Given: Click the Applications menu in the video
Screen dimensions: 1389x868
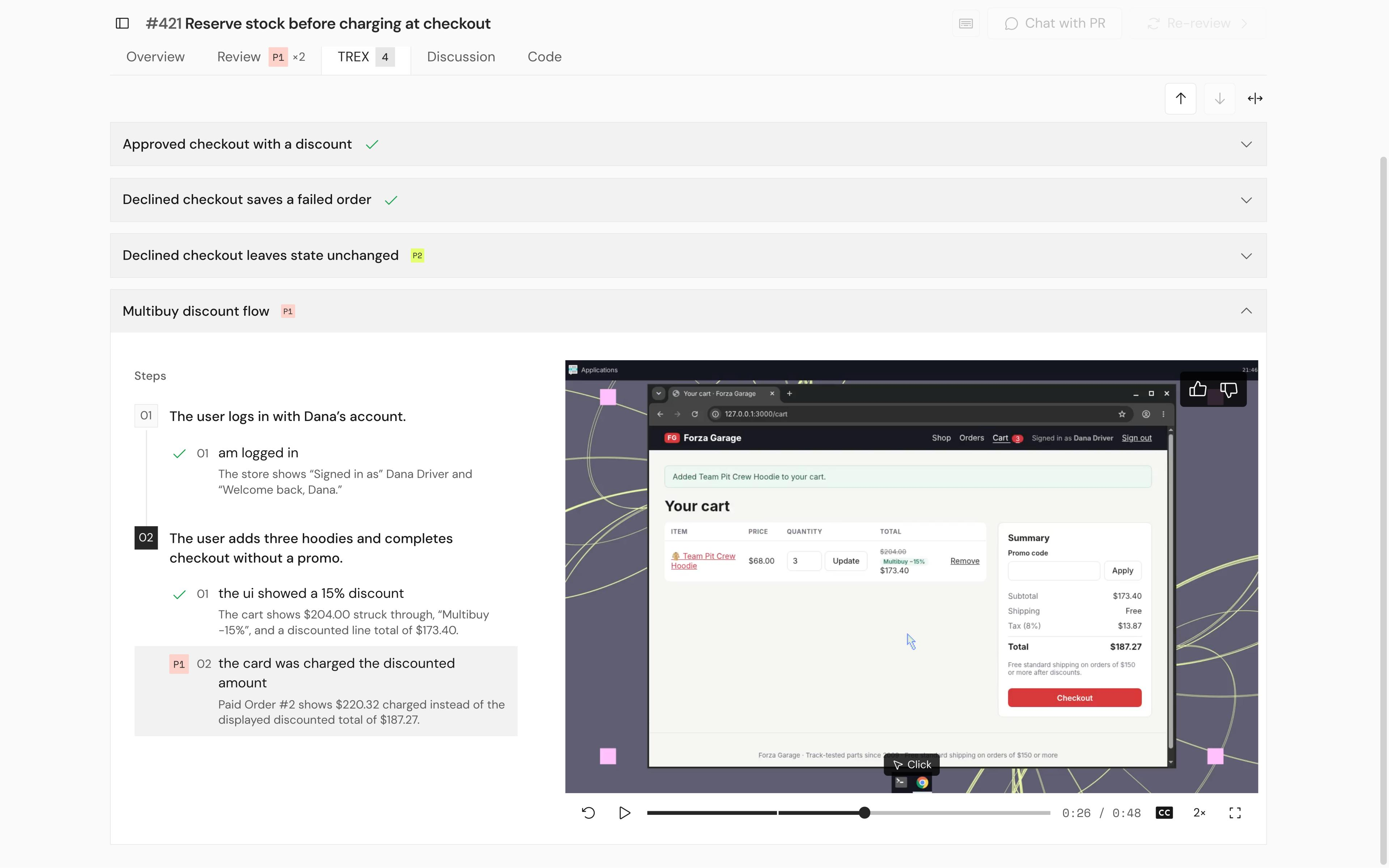Looking at the screenshot, I should (593, 370).
